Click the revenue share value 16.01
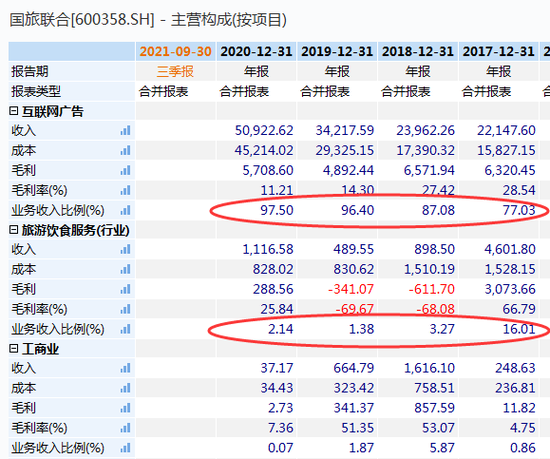This screenshot has width=550, height=459. (519, 329)
